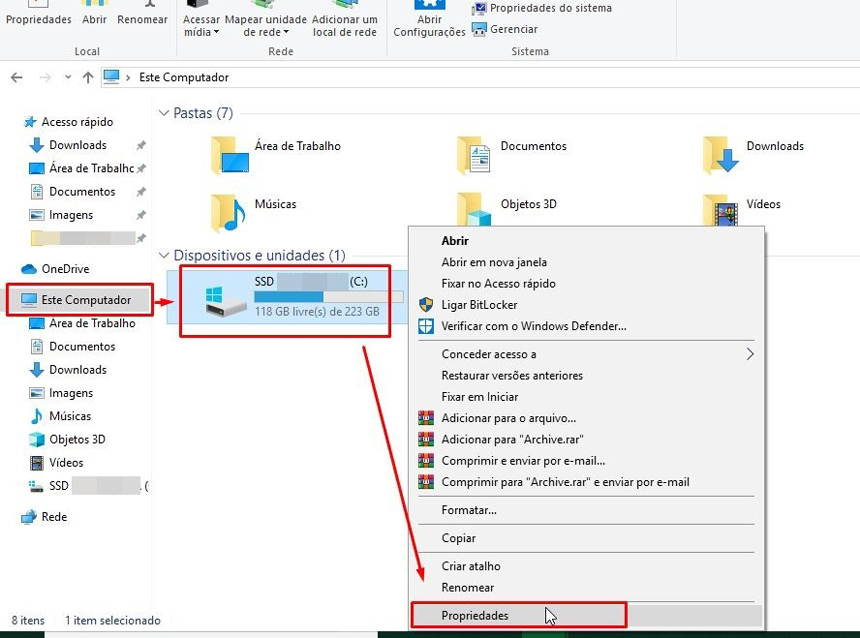Open the Músicas folder icon in Pastas
The height and width of the screenshot is (638, 860).
point(228,211)
